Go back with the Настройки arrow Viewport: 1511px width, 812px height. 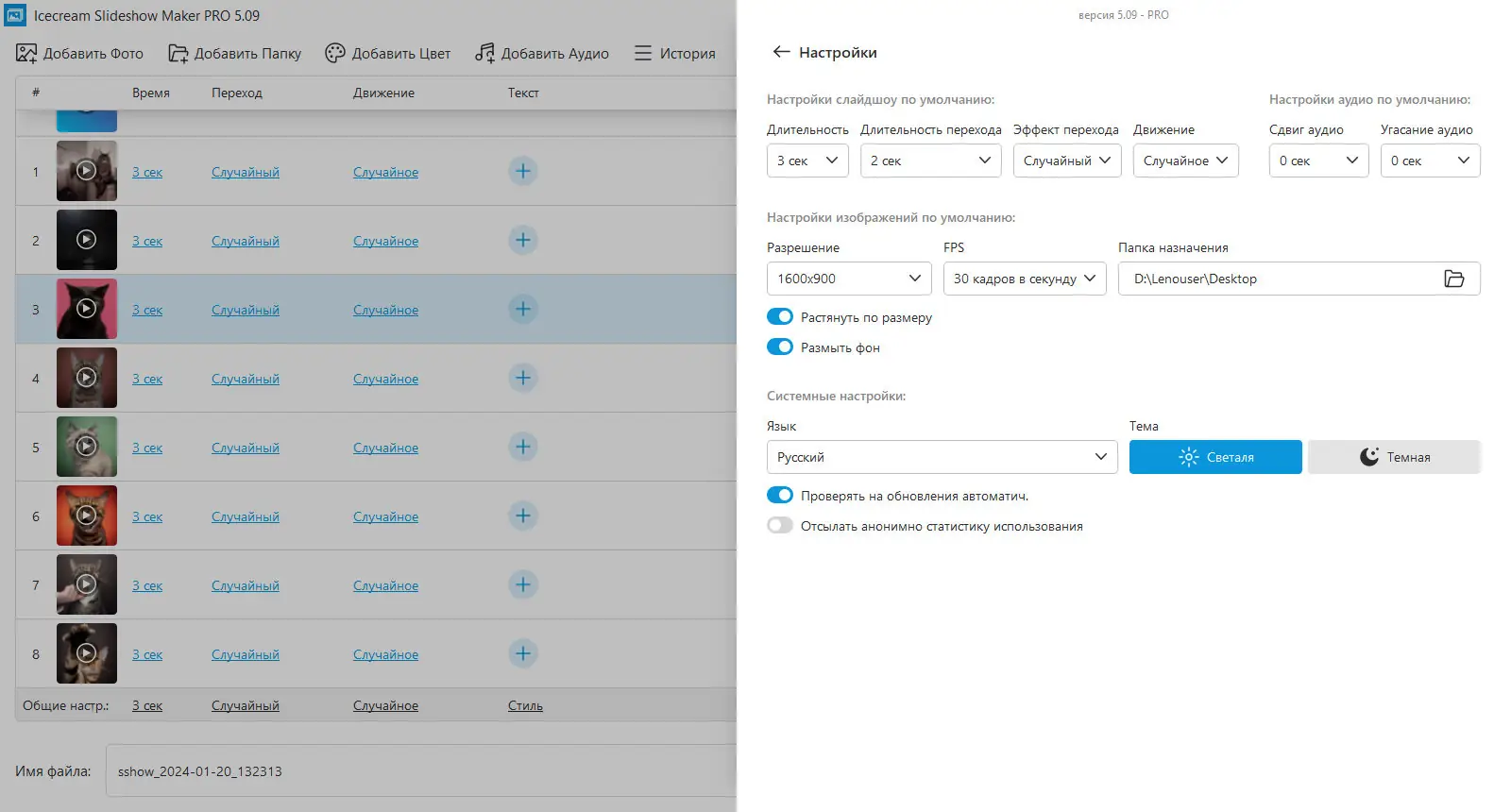click(x=781, y=53)
